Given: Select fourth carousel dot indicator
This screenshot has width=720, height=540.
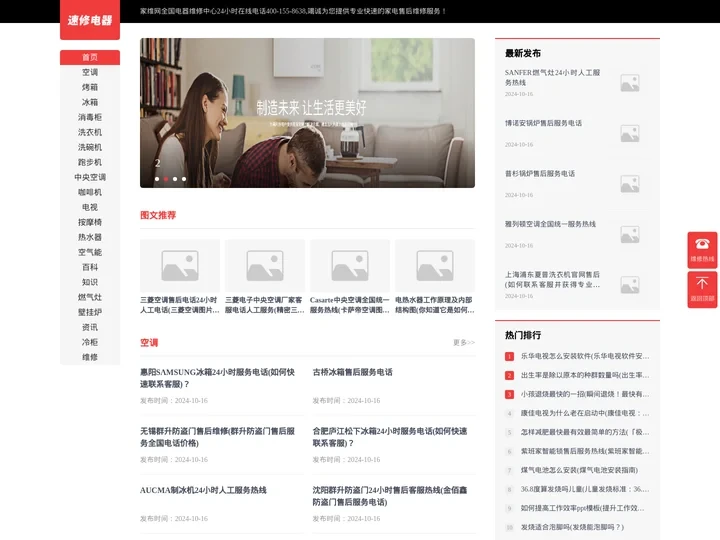Looking at the screenshot, I should click(x=184, y=179).
